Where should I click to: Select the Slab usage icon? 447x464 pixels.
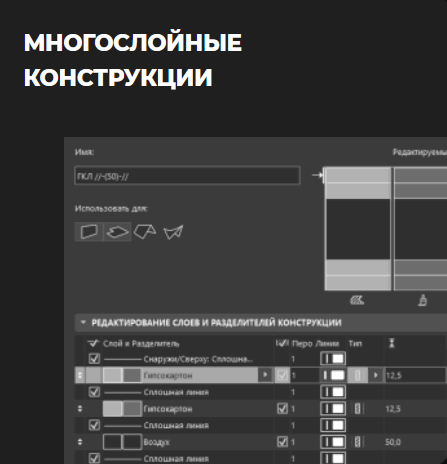(117, 232)
